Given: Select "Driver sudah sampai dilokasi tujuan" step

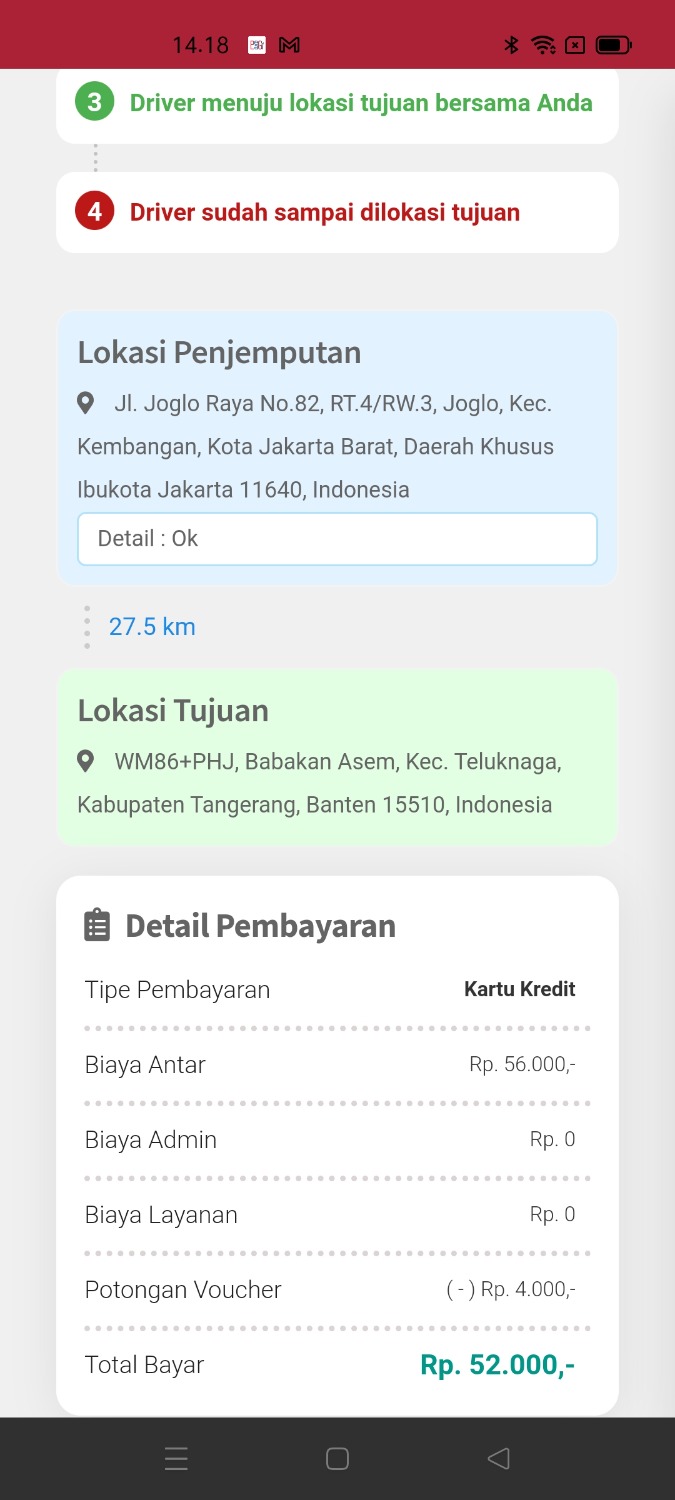Looking at the screenshot, I should [x=325, y=212].
